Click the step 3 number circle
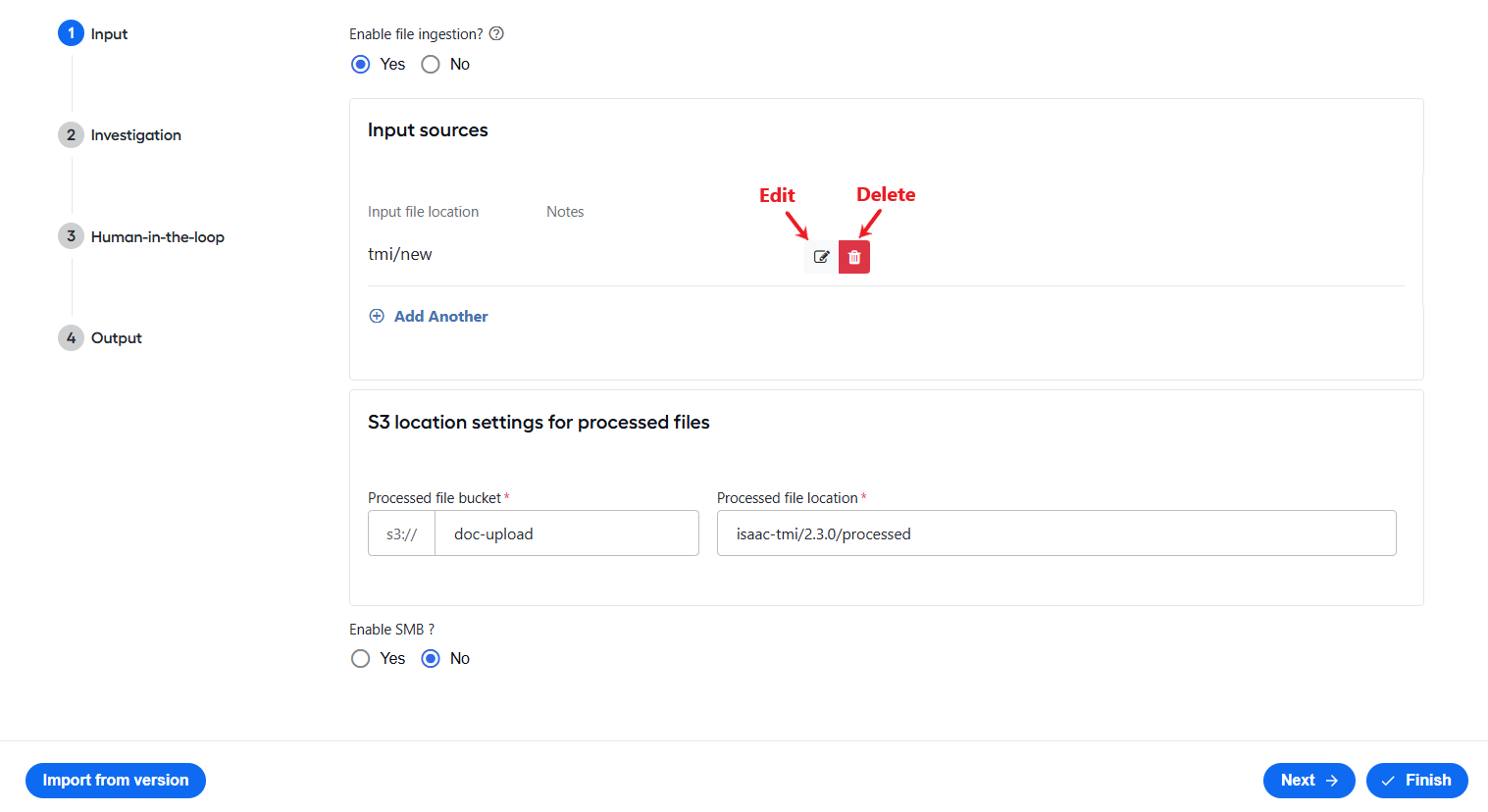The height and width of the screenshot is (812, 1488). tap(71, 236)
